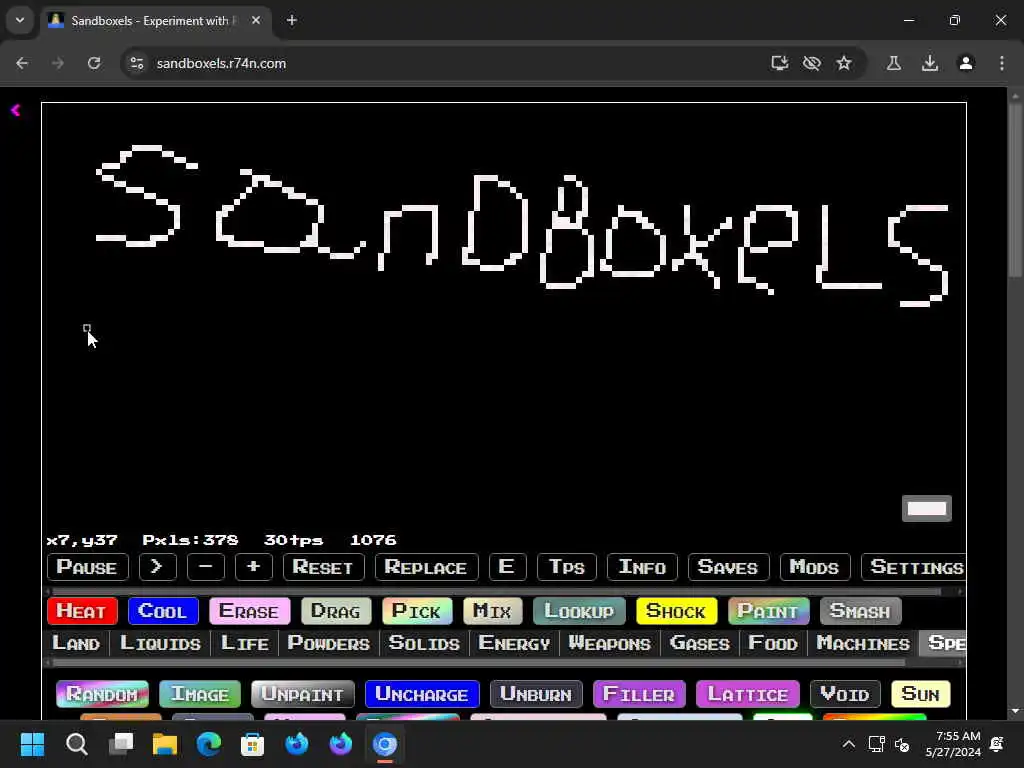Open the Saves menu
The image size is (1024, 768).
click(728, 567)
